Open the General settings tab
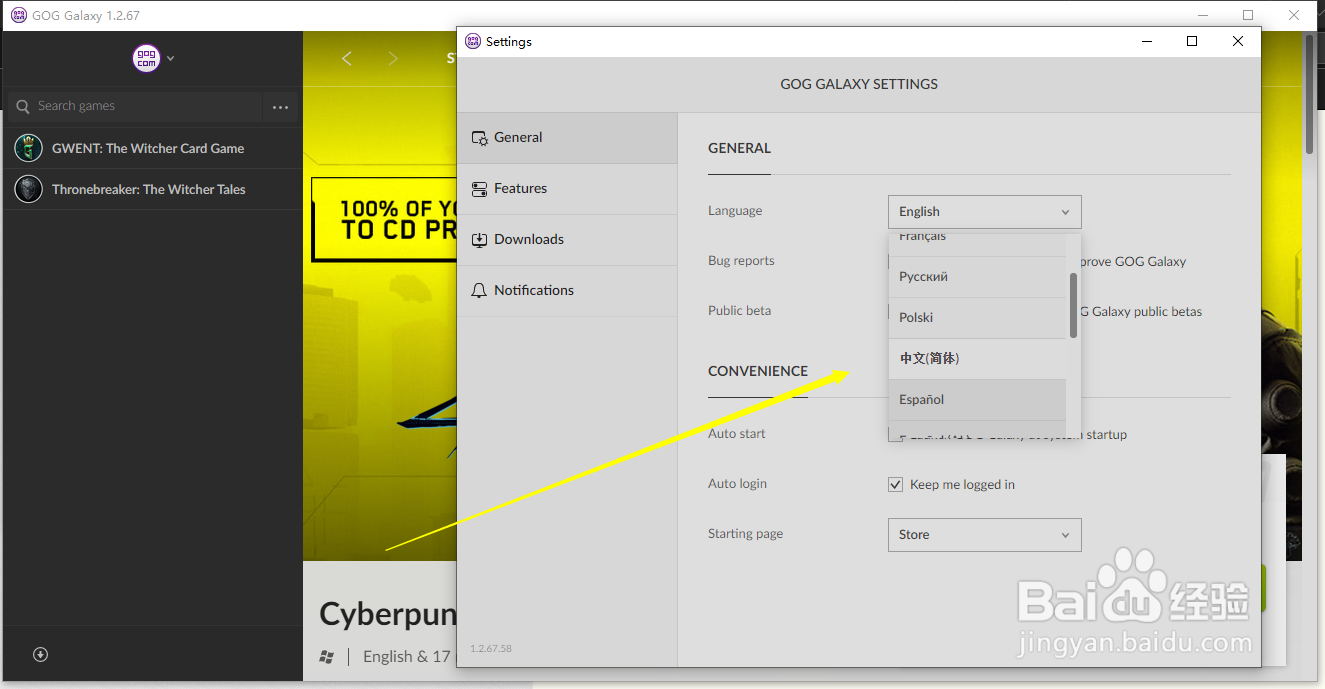The height and width of the screenshot is (689, 1325). pos(567,138)
